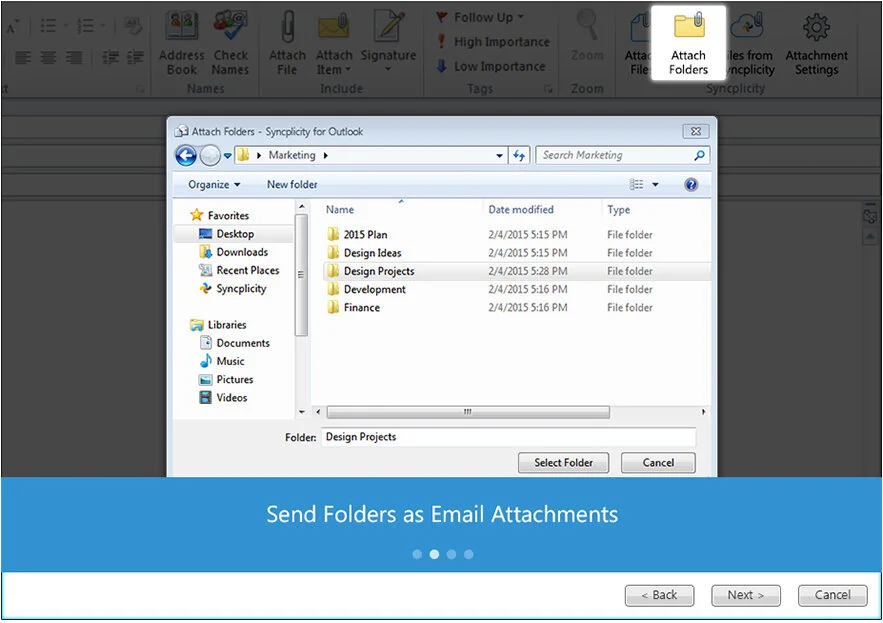Click the numbered list icon in ribbon
Image resolution: width=883 pixels, height=623 pixels.
point(85,25)
